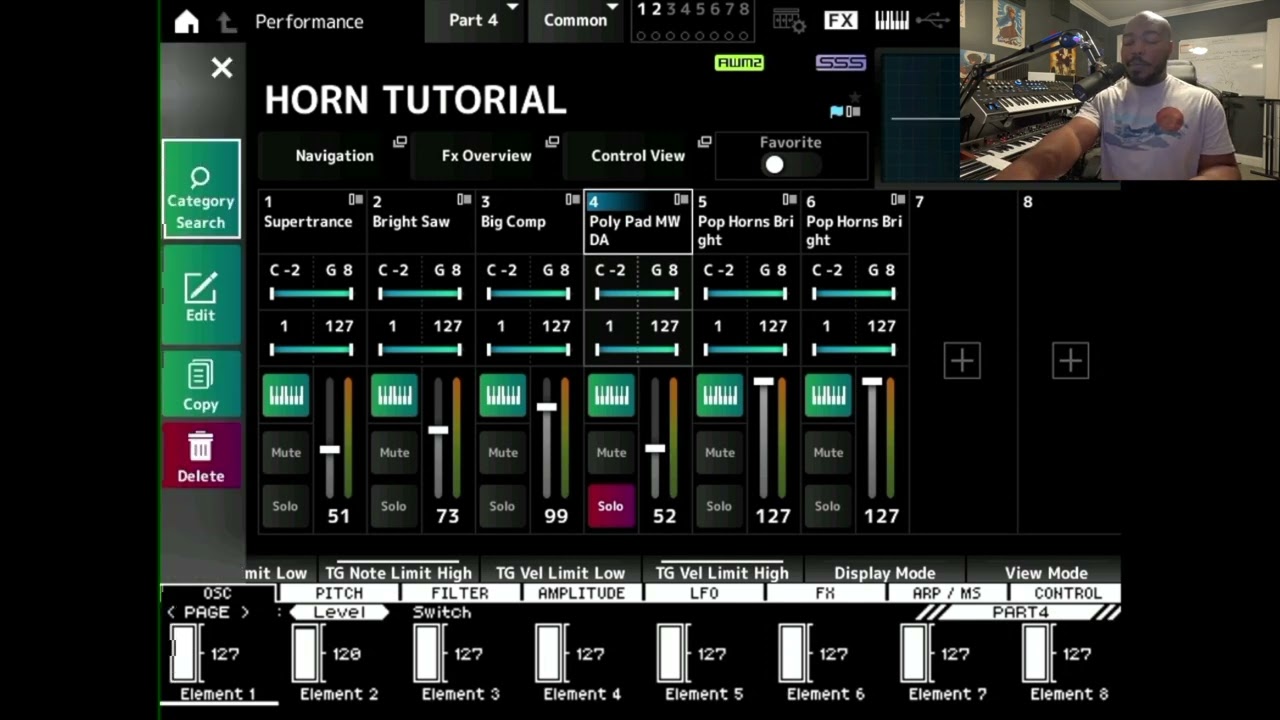The height and width of the screenshot is (720, 1280).
Task: Select the TG Vel Limit Low tab
Action: pyautogui.click(x=560, y=573)
